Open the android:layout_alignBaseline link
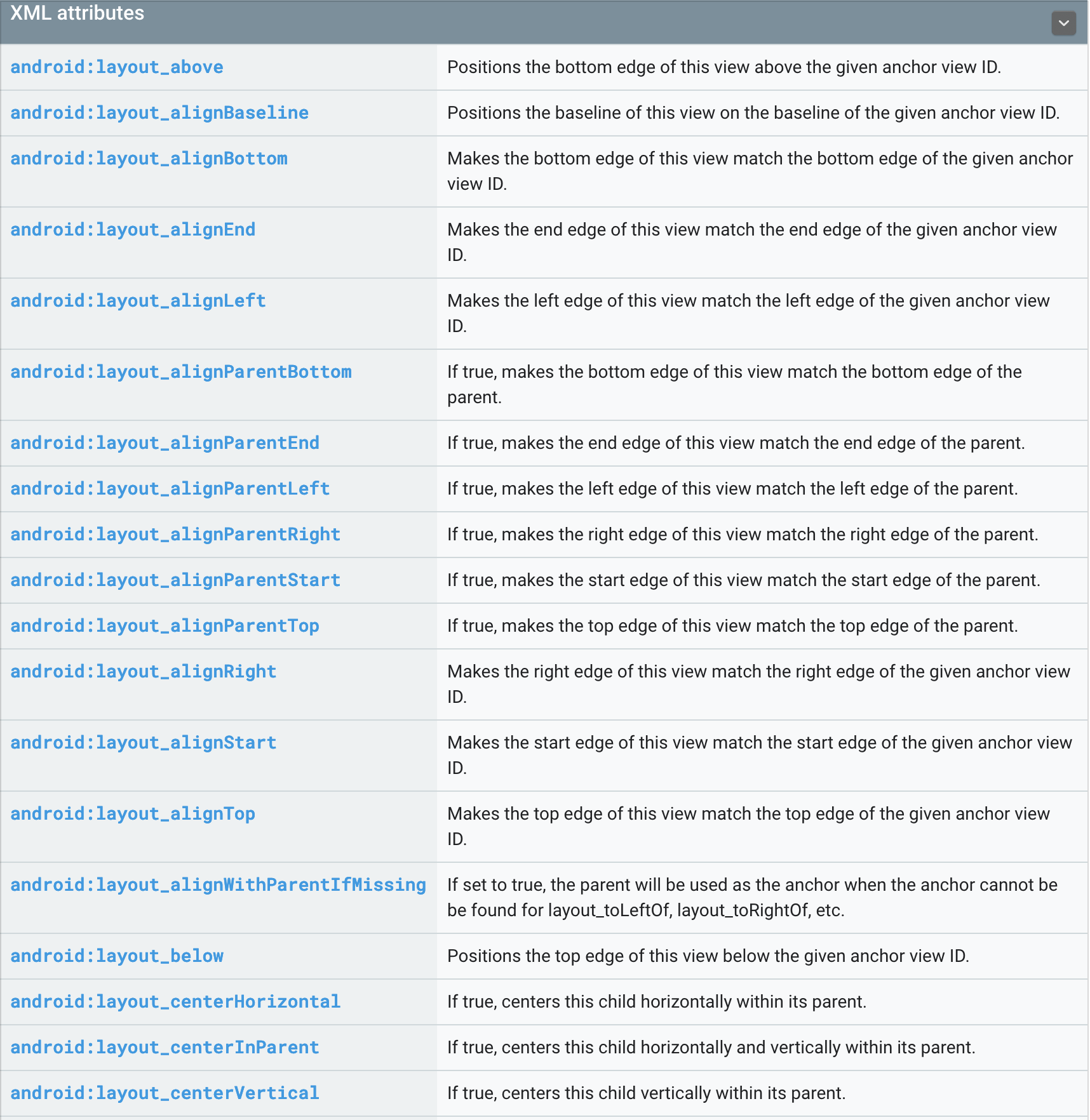1090x1120 pixels. [x=159, y=113]
